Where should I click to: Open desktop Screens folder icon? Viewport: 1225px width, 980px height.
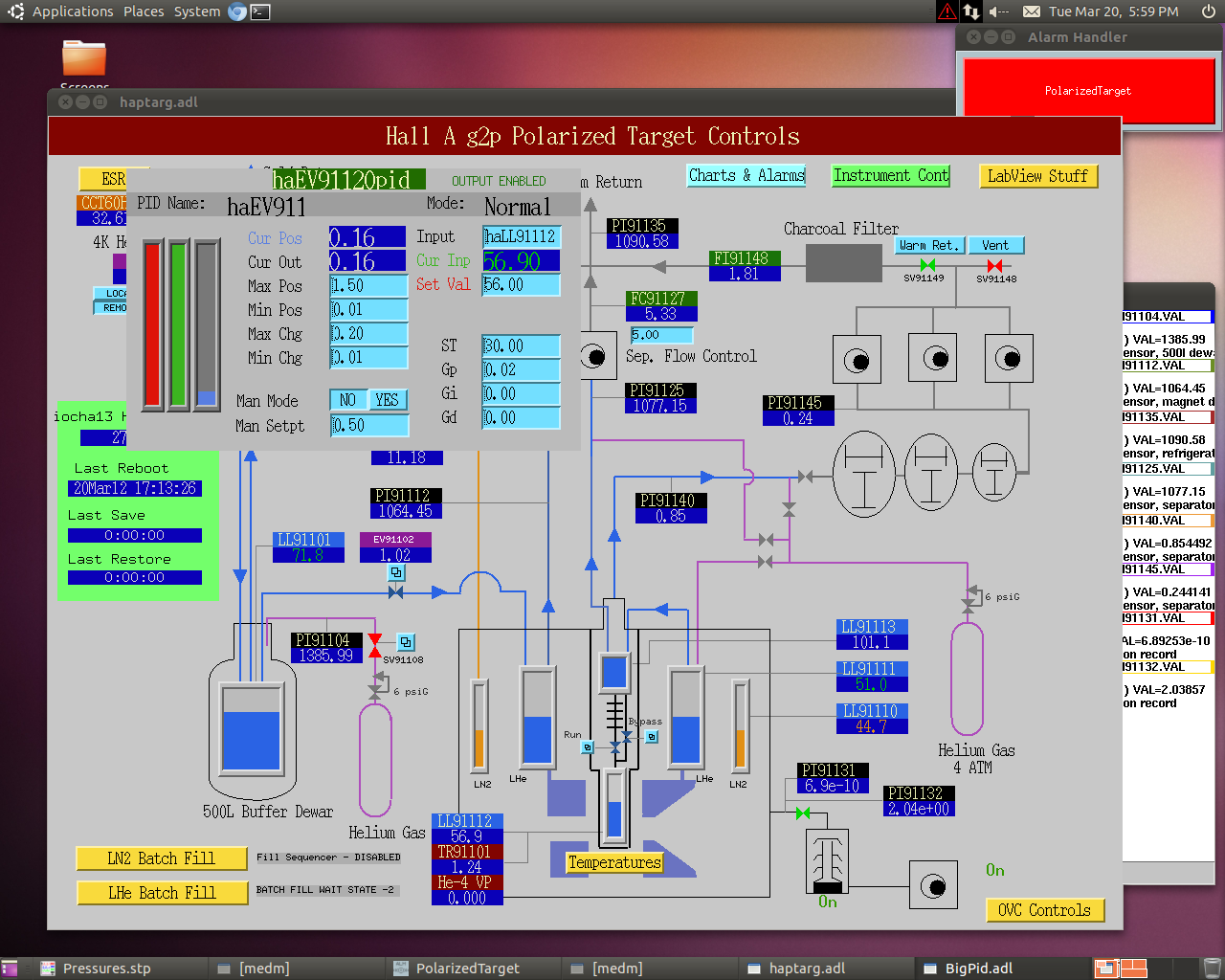[x=84, y=59]
